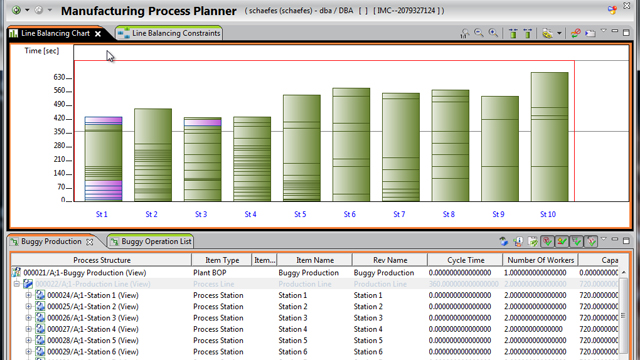Toggle the last checkmark filter button in bottom toolbar
The height and width of the screenshot is (360, 640).
(x=591, y=242)
